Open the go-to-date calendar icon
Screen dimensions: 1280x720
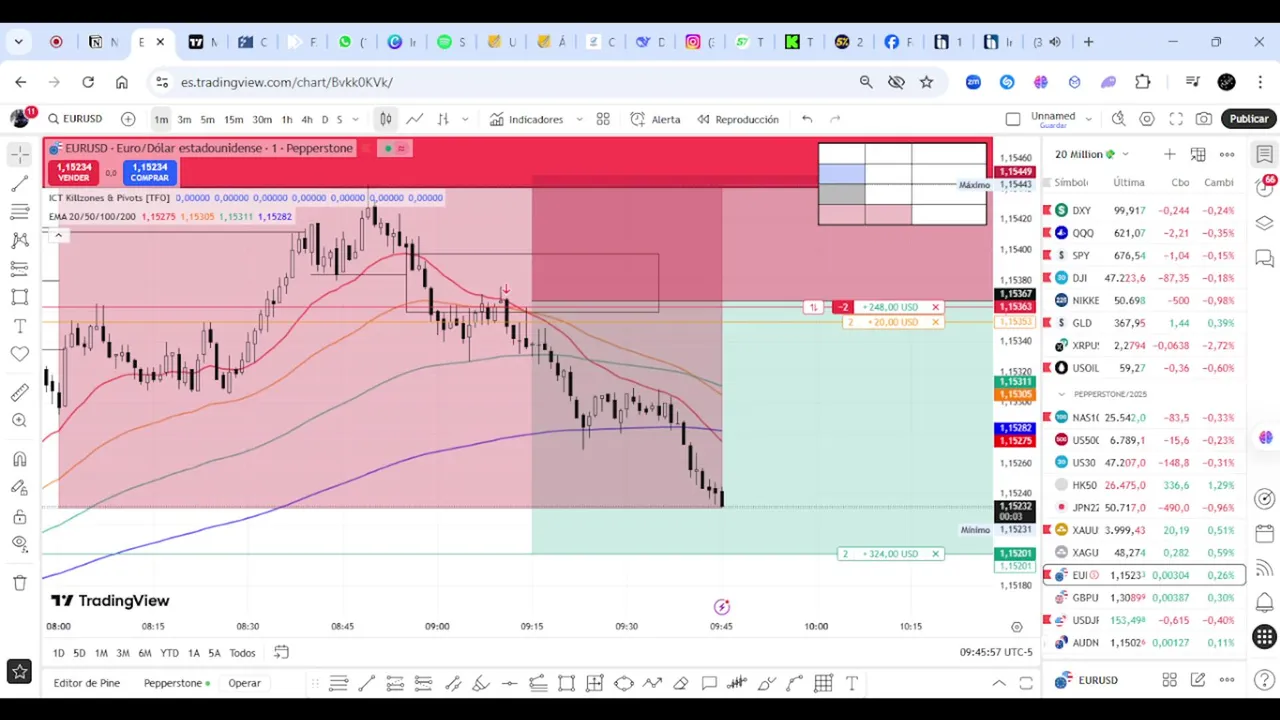tap(281, 653)
